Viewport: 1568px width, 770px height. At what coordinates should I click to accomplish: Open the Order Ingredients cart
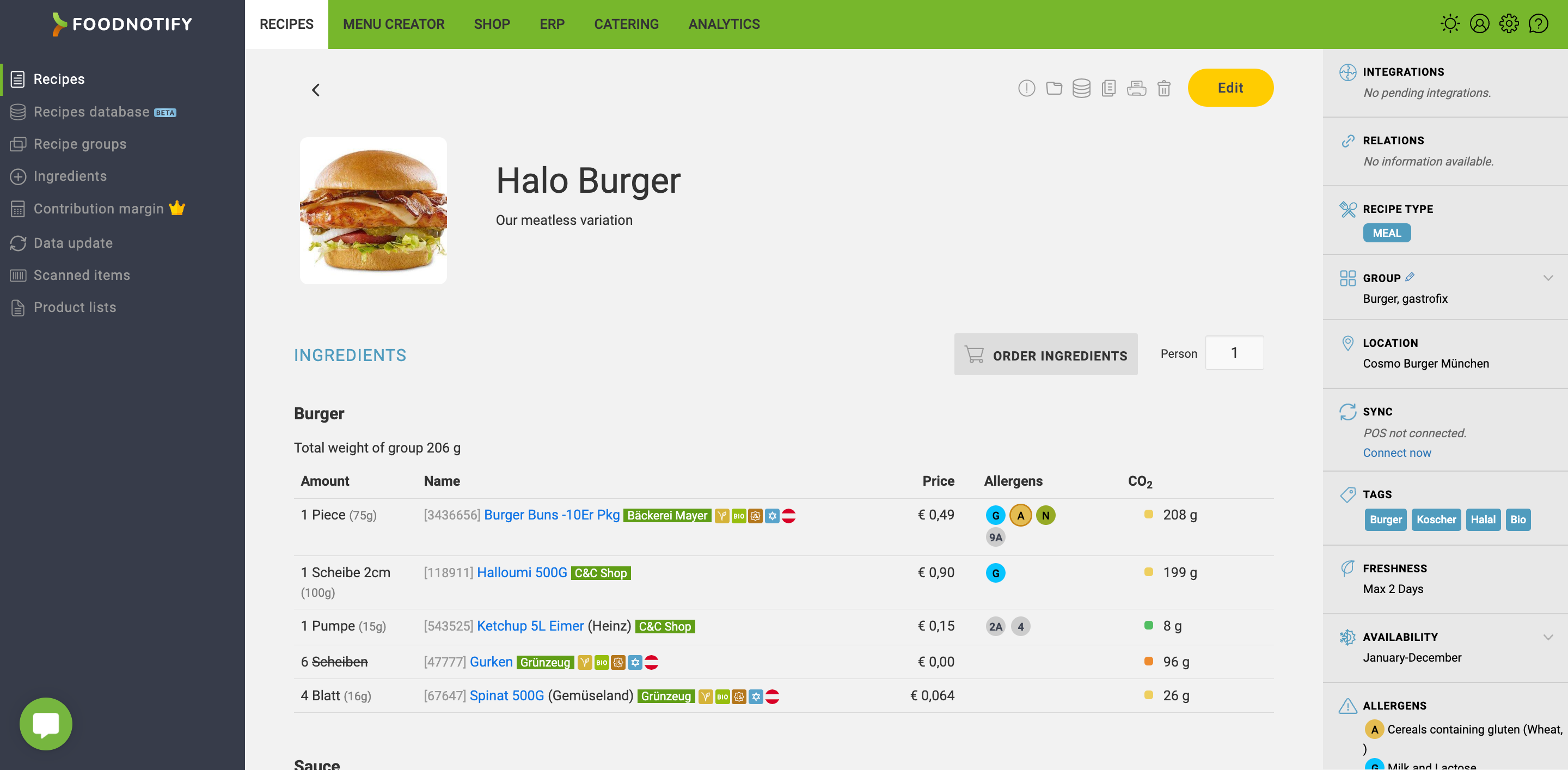[1046, 355]
